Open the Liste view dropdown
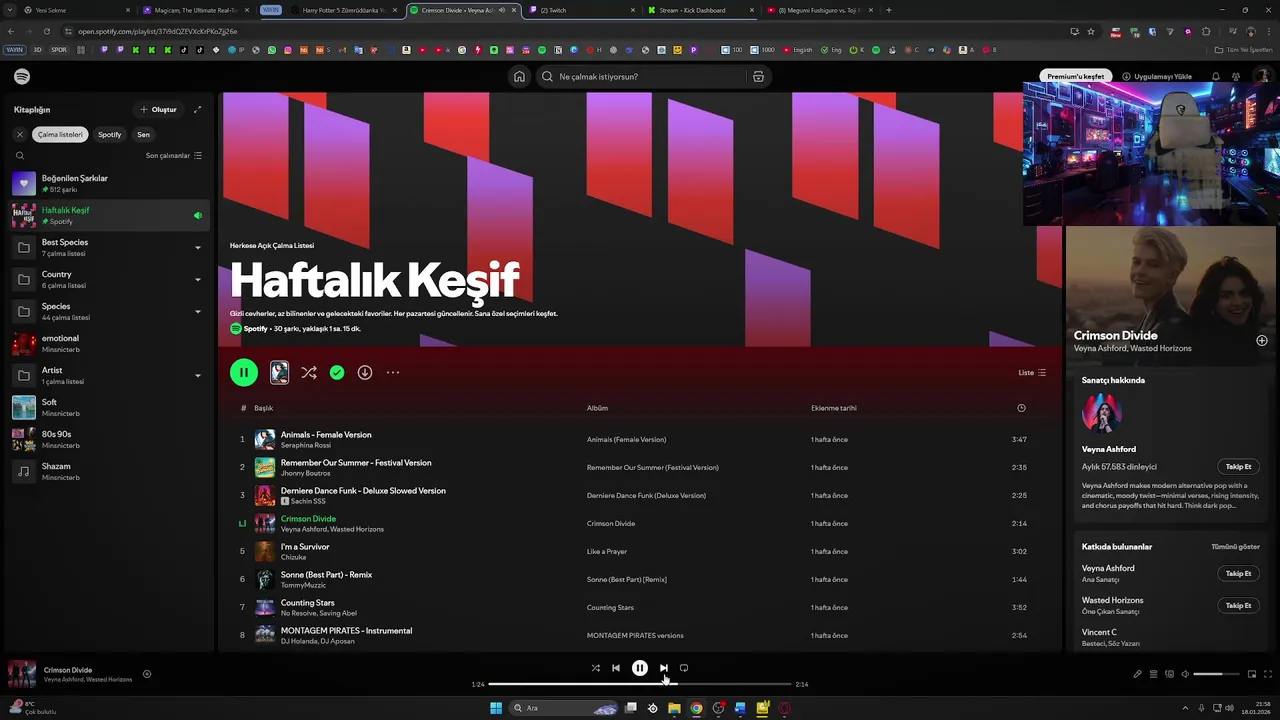 pyautogui.click(x=1032, y=373)
